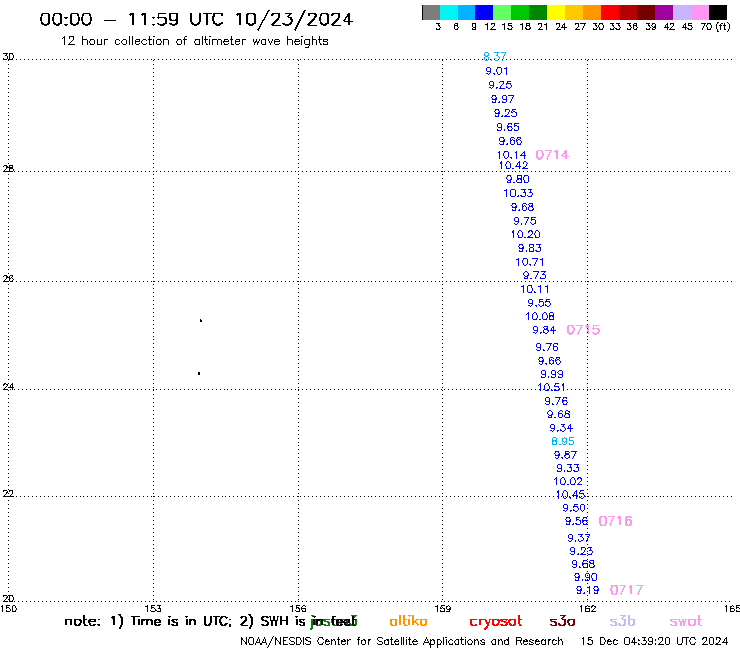Click the black swatch ending the color scale
This screenshot has width=740, height=650.
(x=717, y=12)
